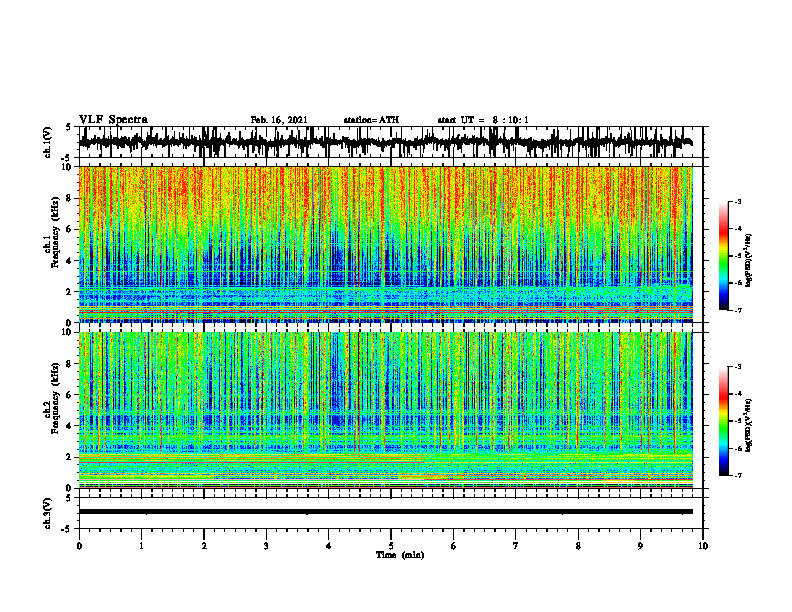Screen dimensions: 792x612
Task: Click the ch.1 voltage waveform trace
Action: (385, 142)
